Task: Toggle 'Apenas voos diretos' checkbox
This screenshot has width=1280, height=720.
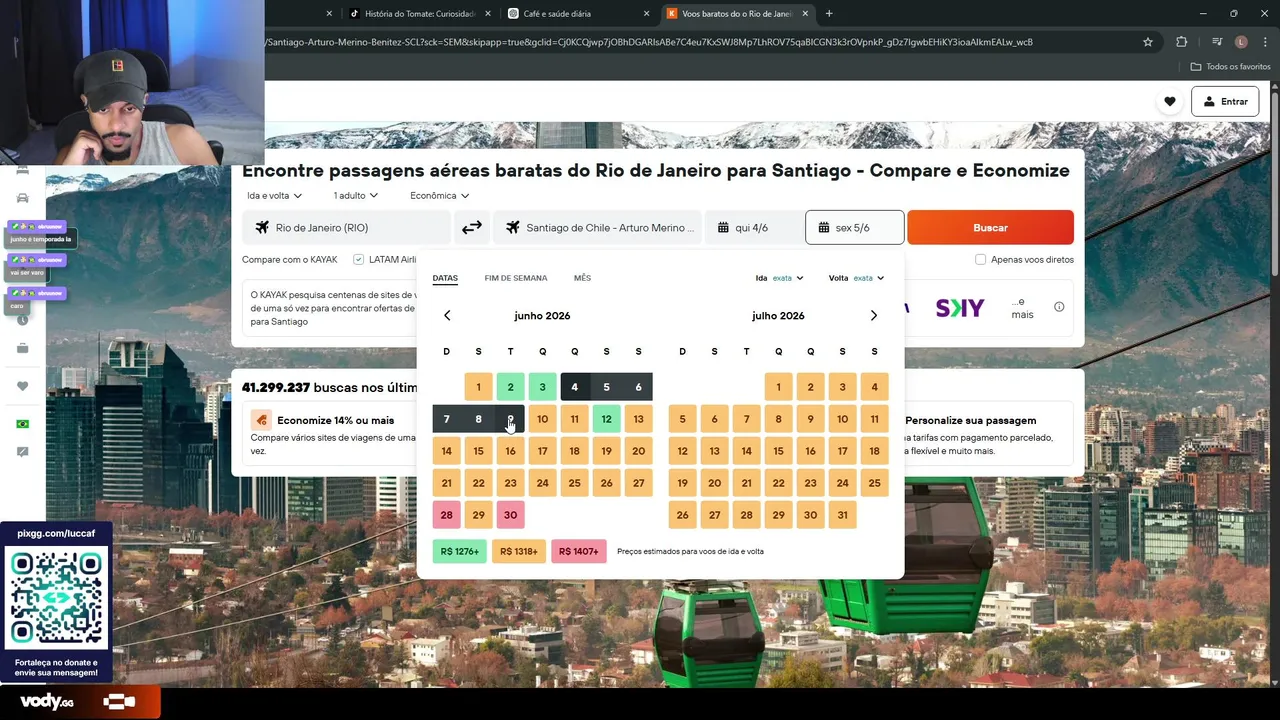Action: coord(980,259)
